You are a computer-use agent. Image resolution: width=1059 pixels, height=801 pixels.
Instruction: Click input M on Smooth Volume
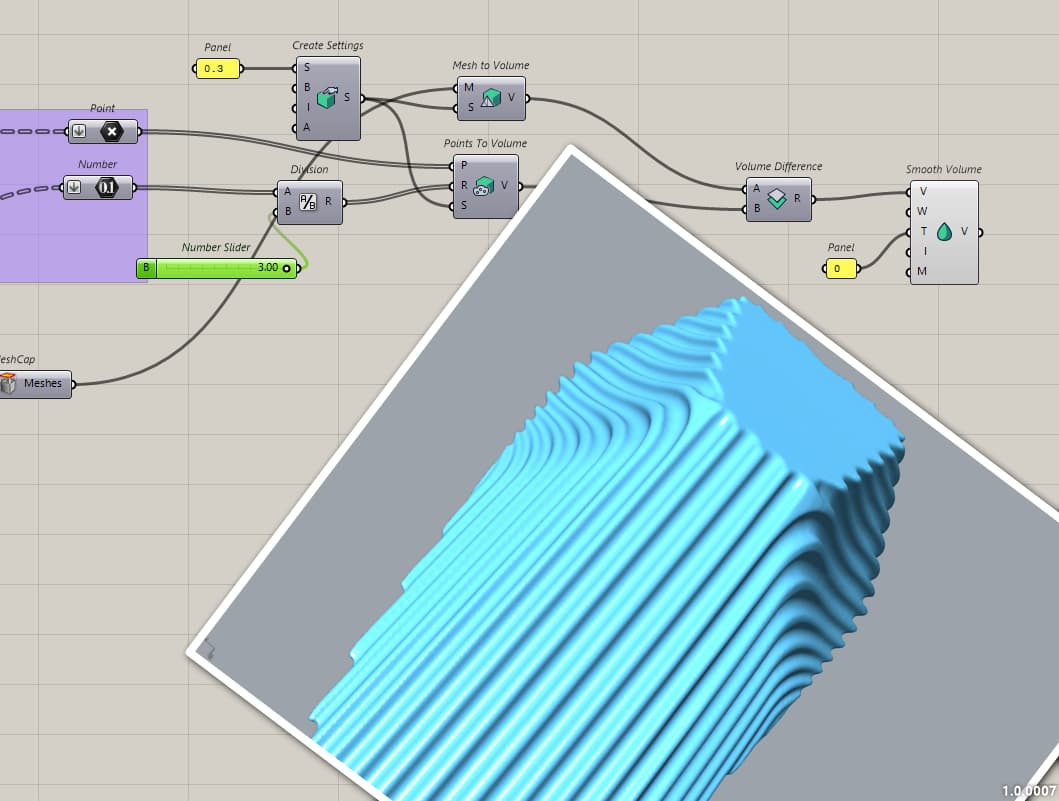click(x=922, y=271)
